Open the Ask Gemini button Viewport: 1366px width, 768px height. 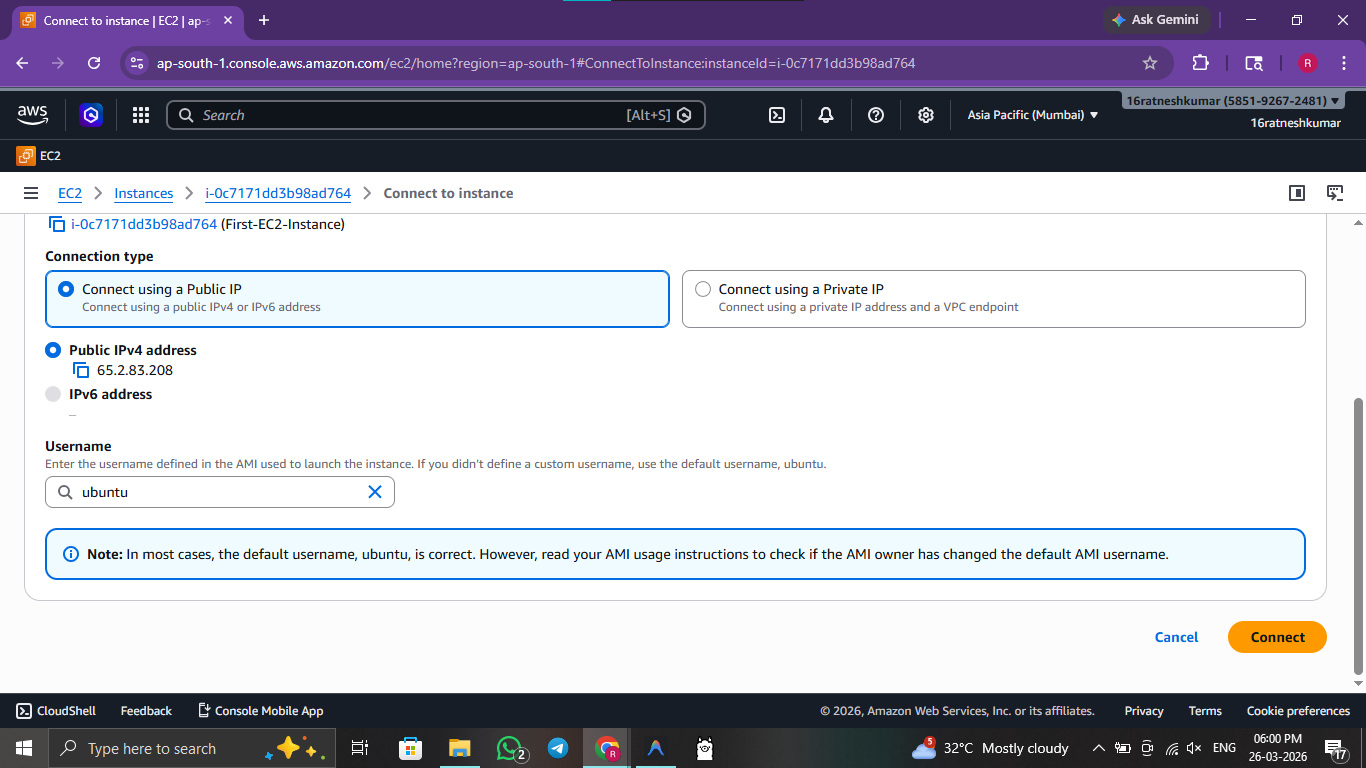[1157, 20]
